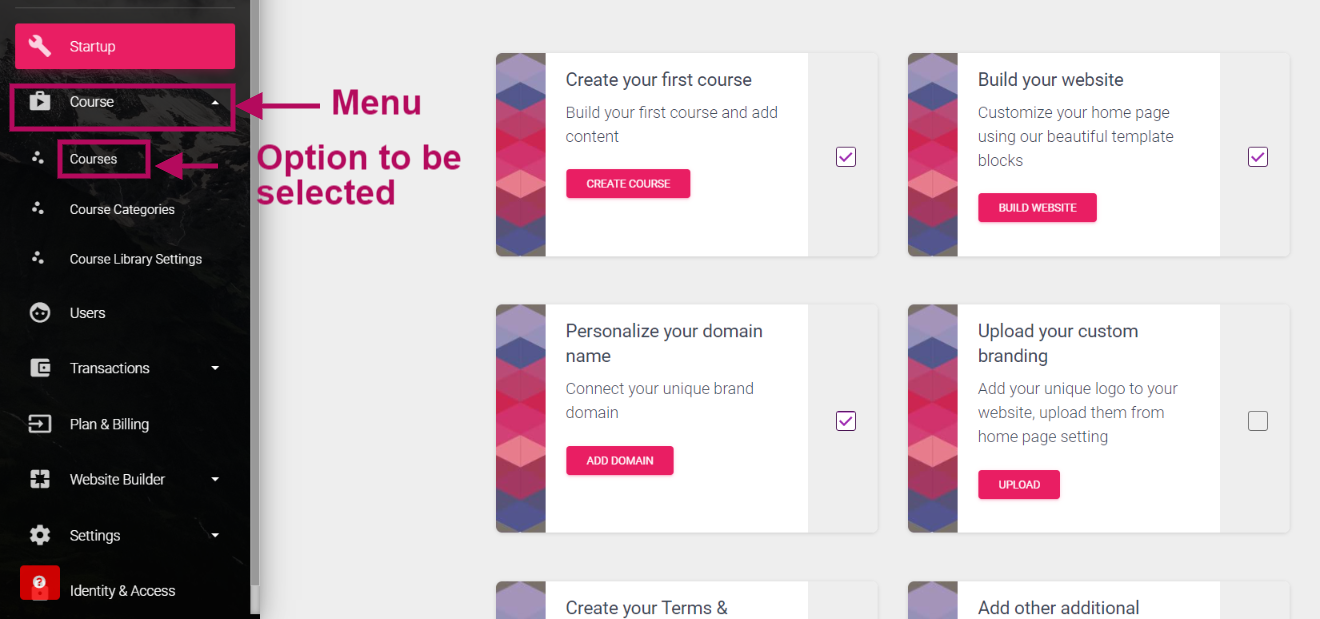Click the Build your website card pattern thumbnail
The height and width of the screenshot is (619, 1320).
point(933,155)
